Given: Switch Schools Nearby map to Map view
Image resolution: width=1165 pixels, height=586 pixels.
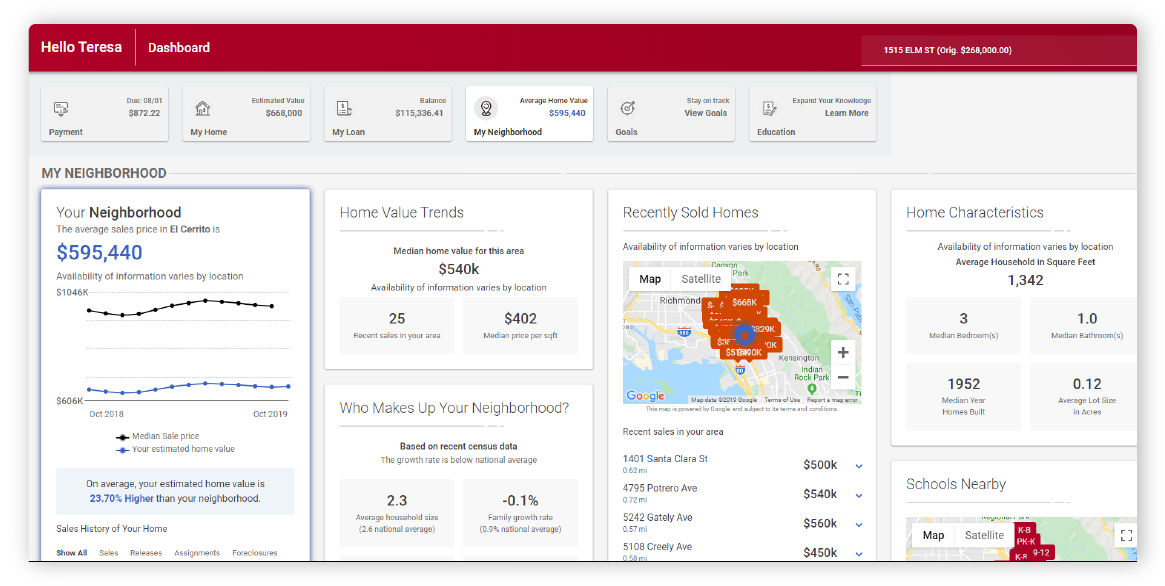Looking at the screenshot, I should click(933, 535).
